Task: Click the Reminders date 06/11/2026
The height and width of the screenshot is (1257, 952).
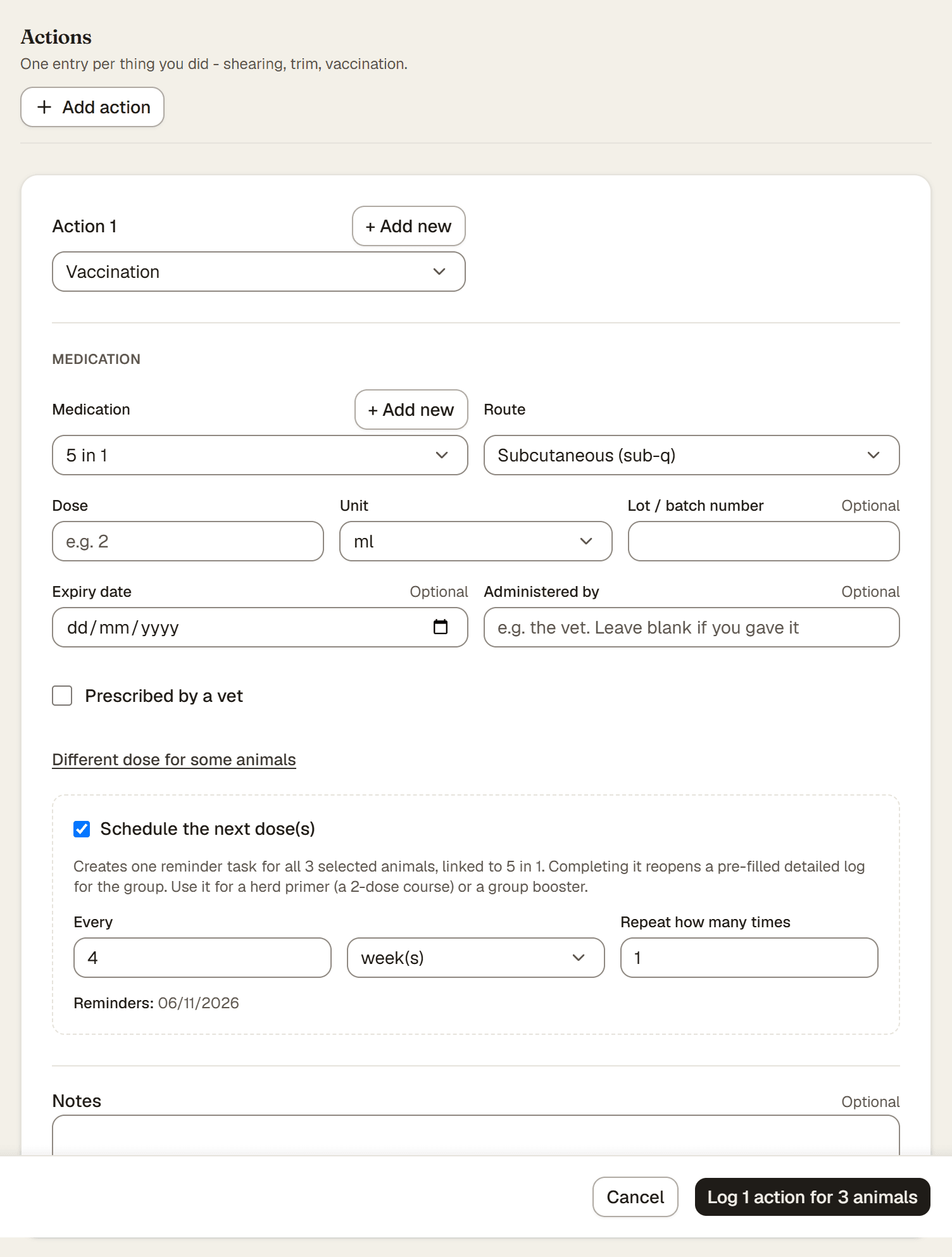Action: (x=199, y=1003)
